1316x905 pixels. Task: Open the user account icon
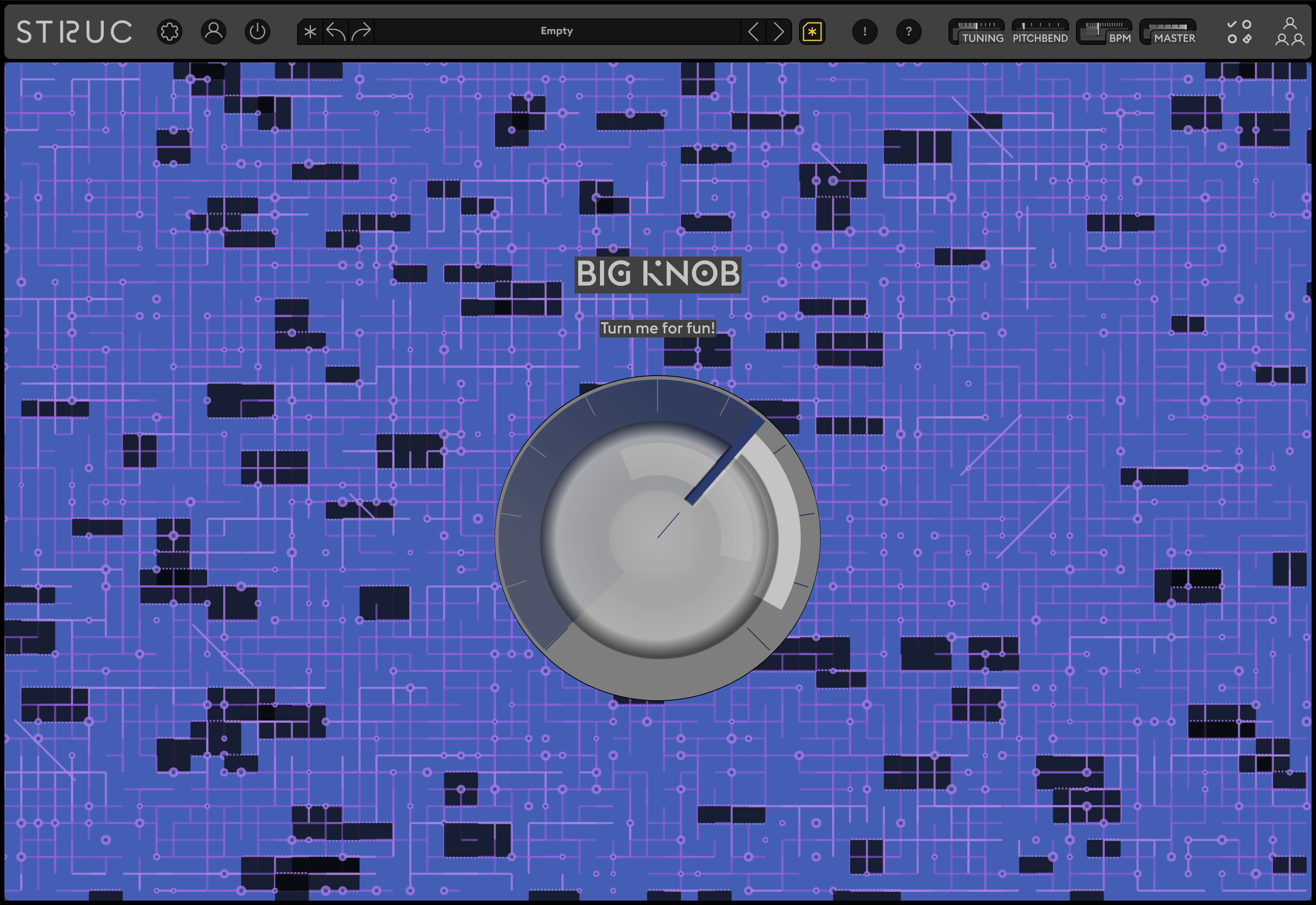click(213, 32)
